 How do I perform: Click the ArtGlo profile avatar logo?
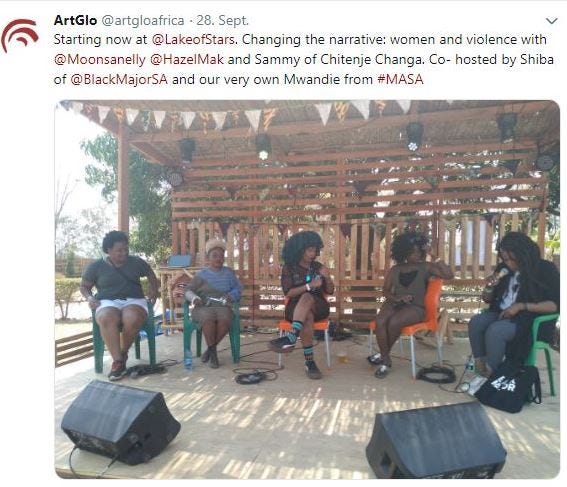(x=20, y=36)
